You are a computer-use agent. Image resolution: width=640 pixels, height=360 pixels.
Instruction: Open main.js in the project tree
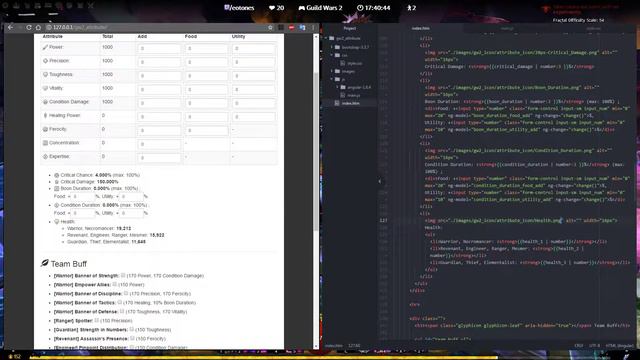click(x=353, y=95)
